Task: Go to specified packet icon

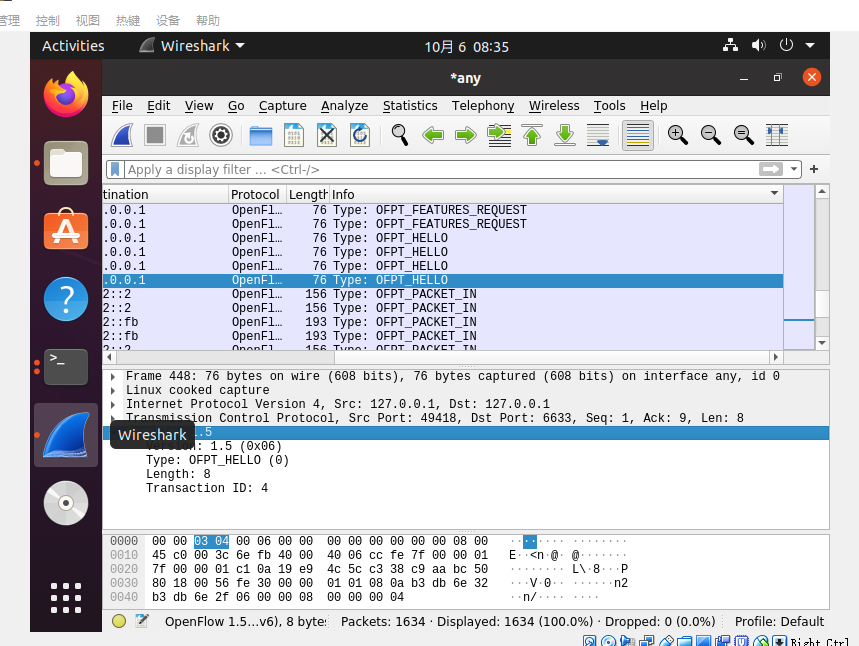Action: click(499, 135)
